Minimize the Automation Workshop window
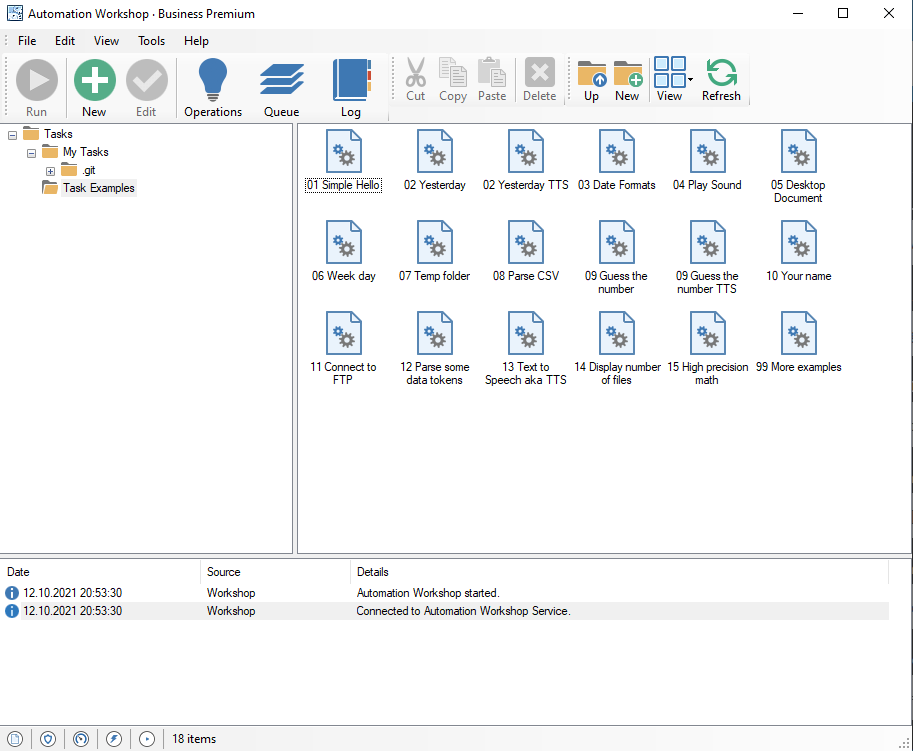Screen dimensions: 913x751 [798, 13]
